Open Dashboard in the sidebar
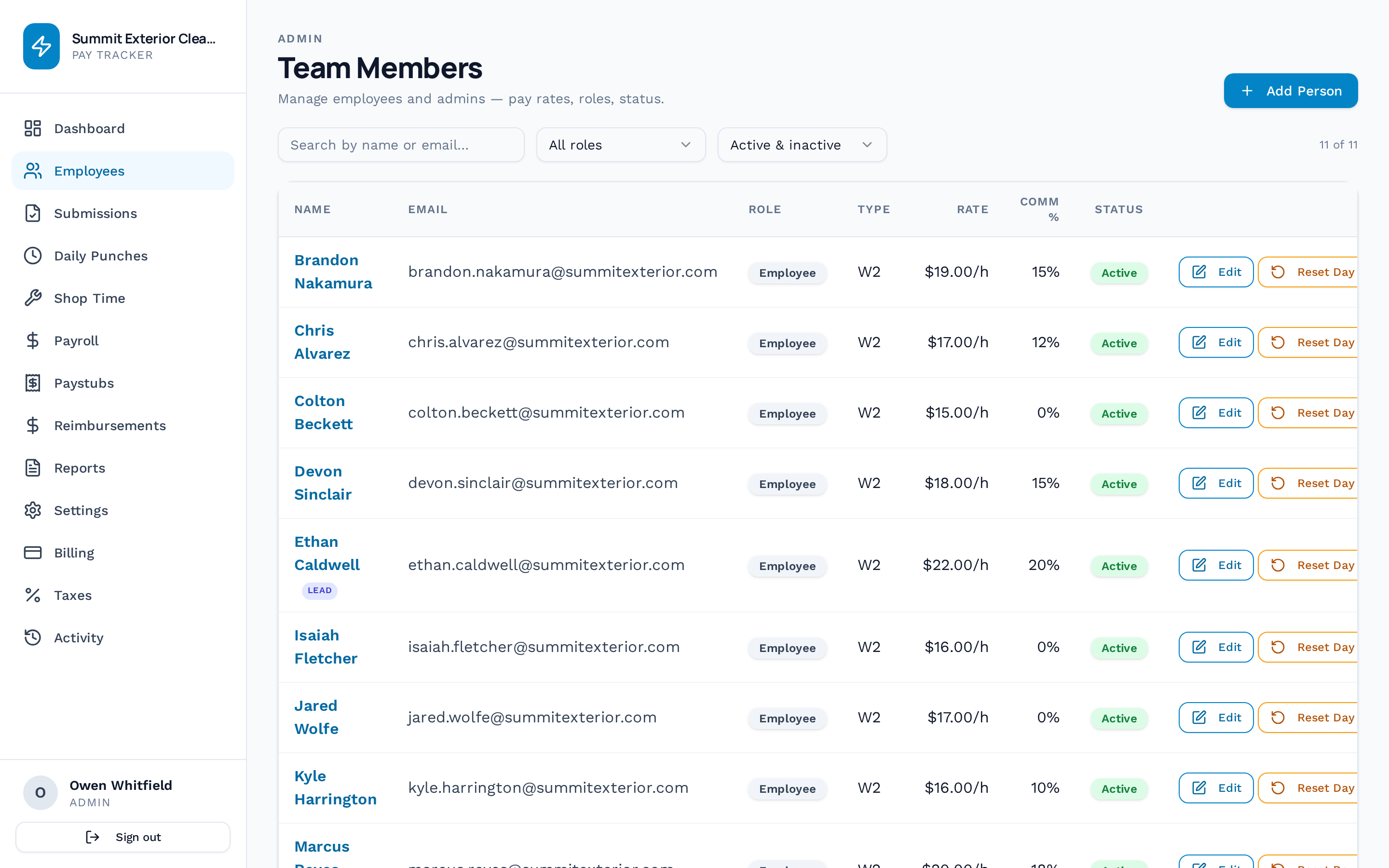 coord(123,128)
